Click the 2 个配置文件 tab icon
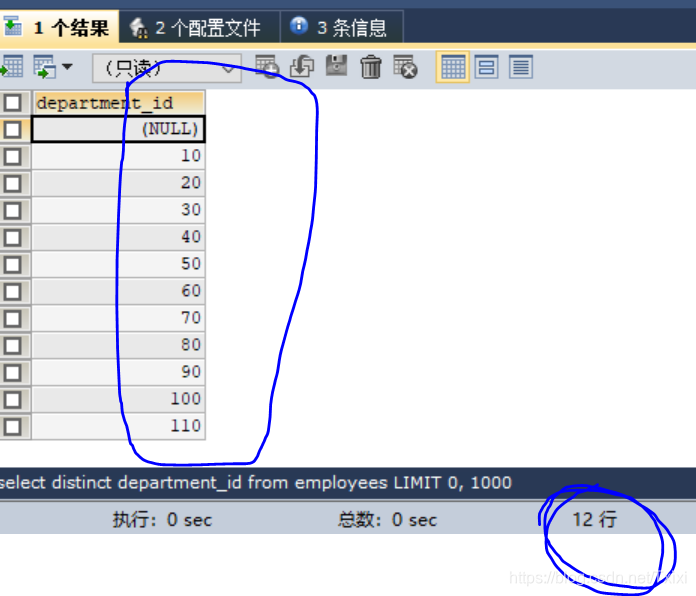This screenshot has height=596, width=696. [x=138, y=28]
